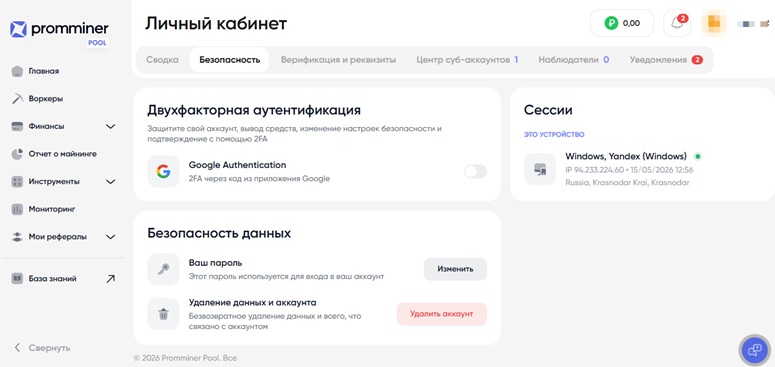Open the notifications bell

coord(677,23)
